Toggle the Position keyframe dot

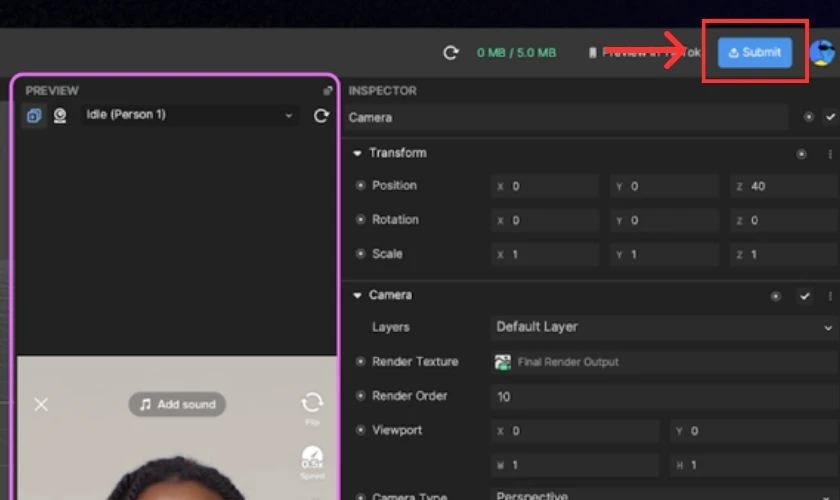pyautogui.click(x=361, y=185)
